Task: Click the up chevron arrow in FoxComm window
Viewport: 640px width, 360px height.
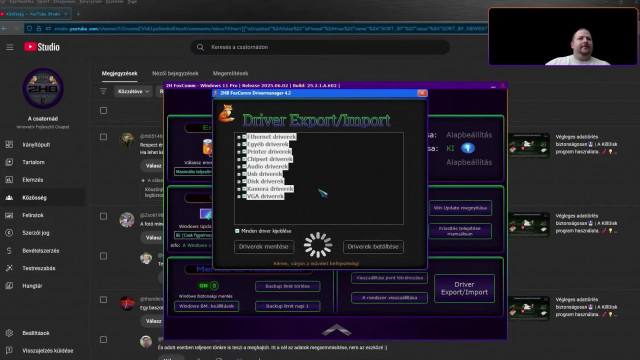Action: pos(336,330)
